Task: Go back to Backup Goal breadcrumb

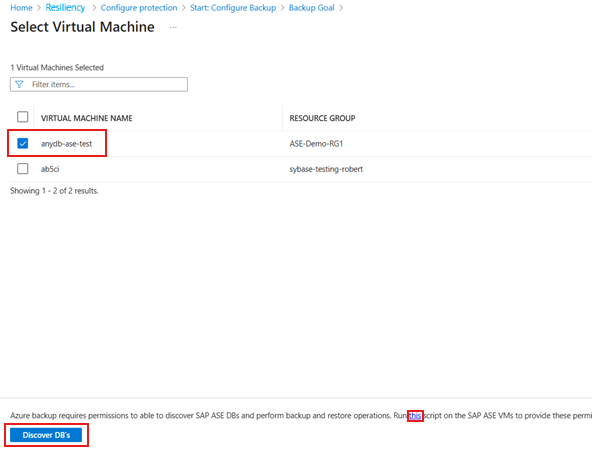Action: tap(311, 8)
